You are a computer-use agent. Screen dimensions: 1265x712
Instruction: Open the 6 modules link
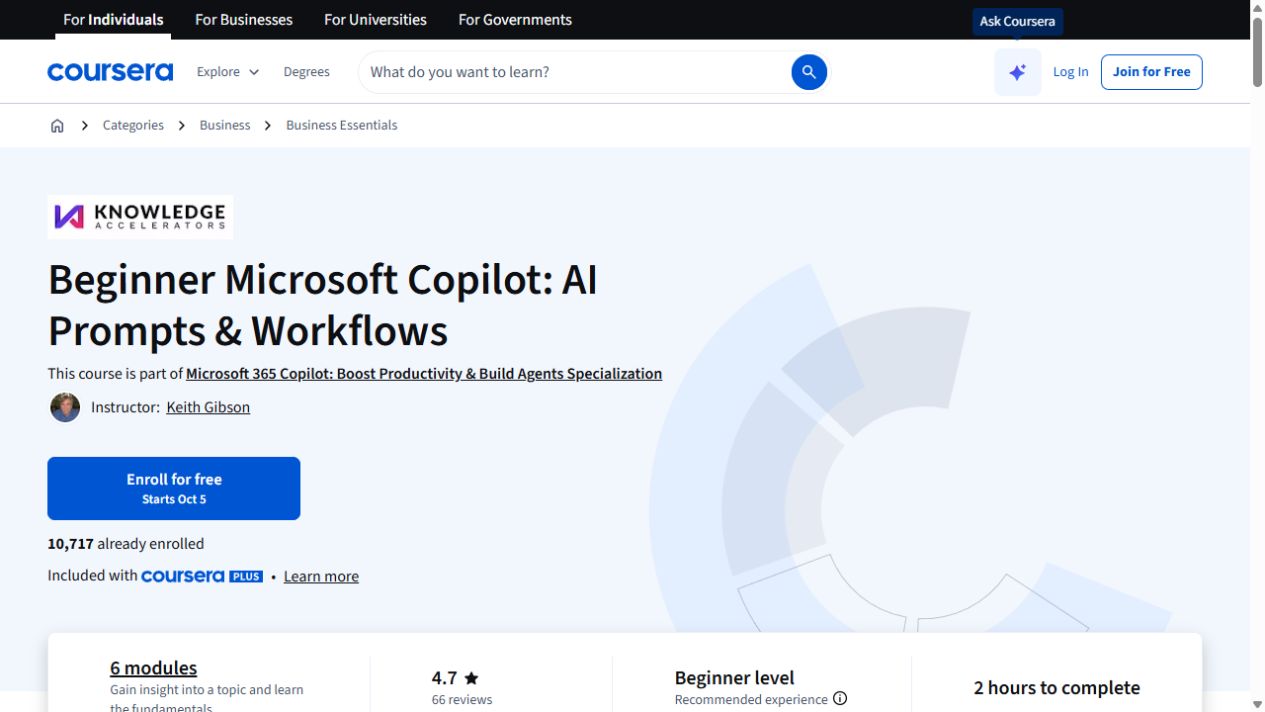pos(153,667)
